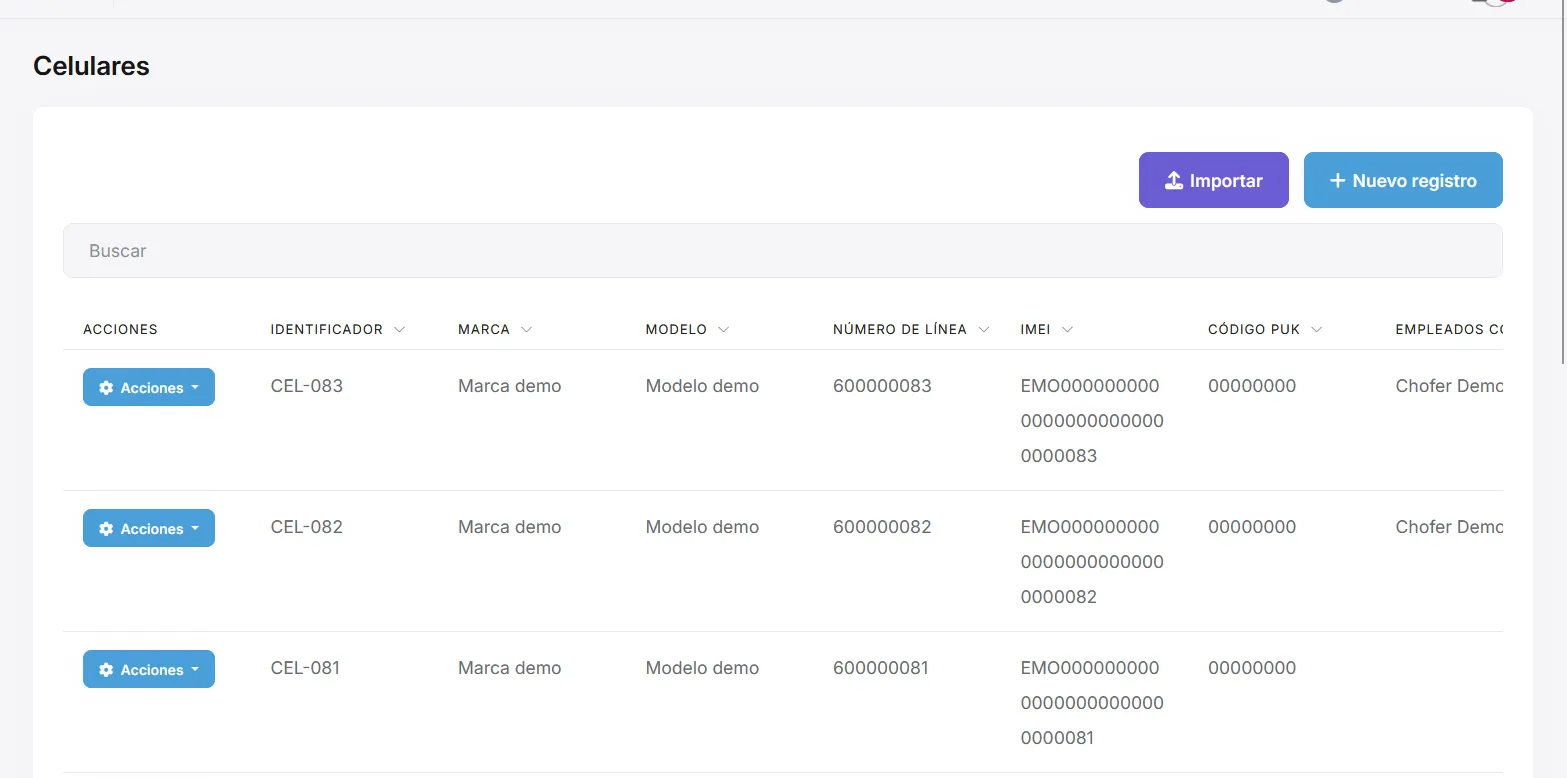Viewport: 1567px width, 778px height.
Task: Click the upload icon on Importar
Action: [1174, 180]
